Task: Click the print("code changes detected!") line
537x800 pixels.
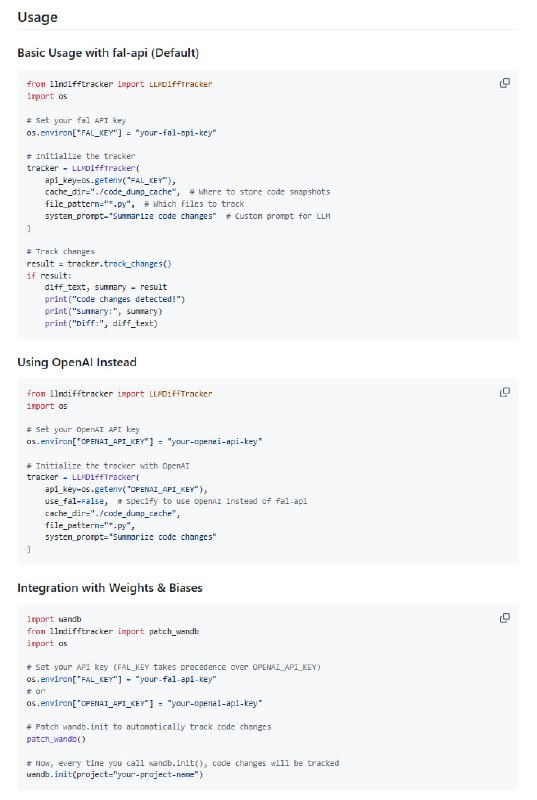Action: pyautogui.click(x=115, y=299)
